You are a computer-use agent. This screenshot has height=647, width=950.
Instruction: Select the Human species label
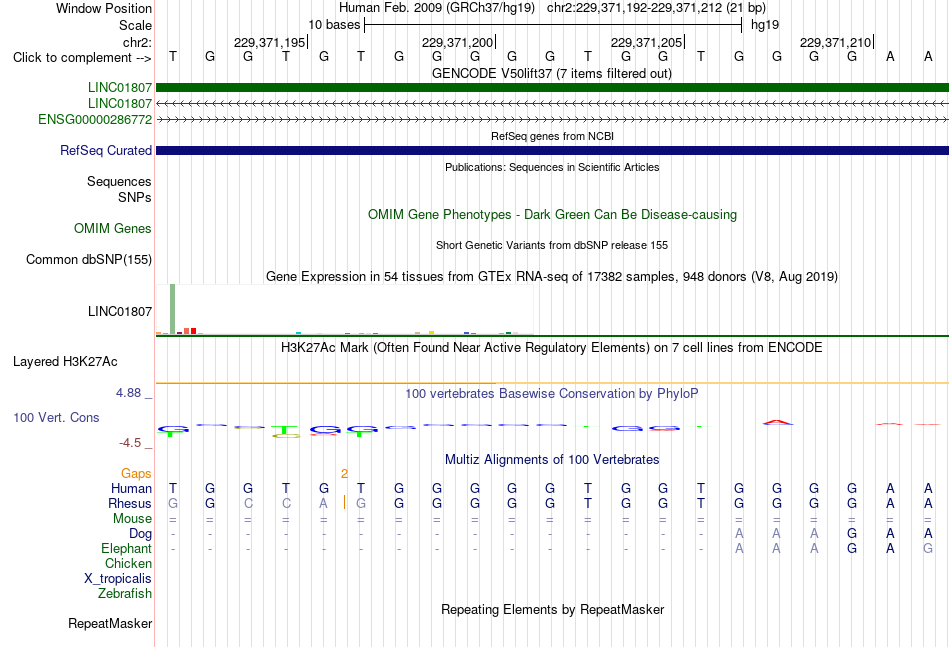tap(131, 488)
